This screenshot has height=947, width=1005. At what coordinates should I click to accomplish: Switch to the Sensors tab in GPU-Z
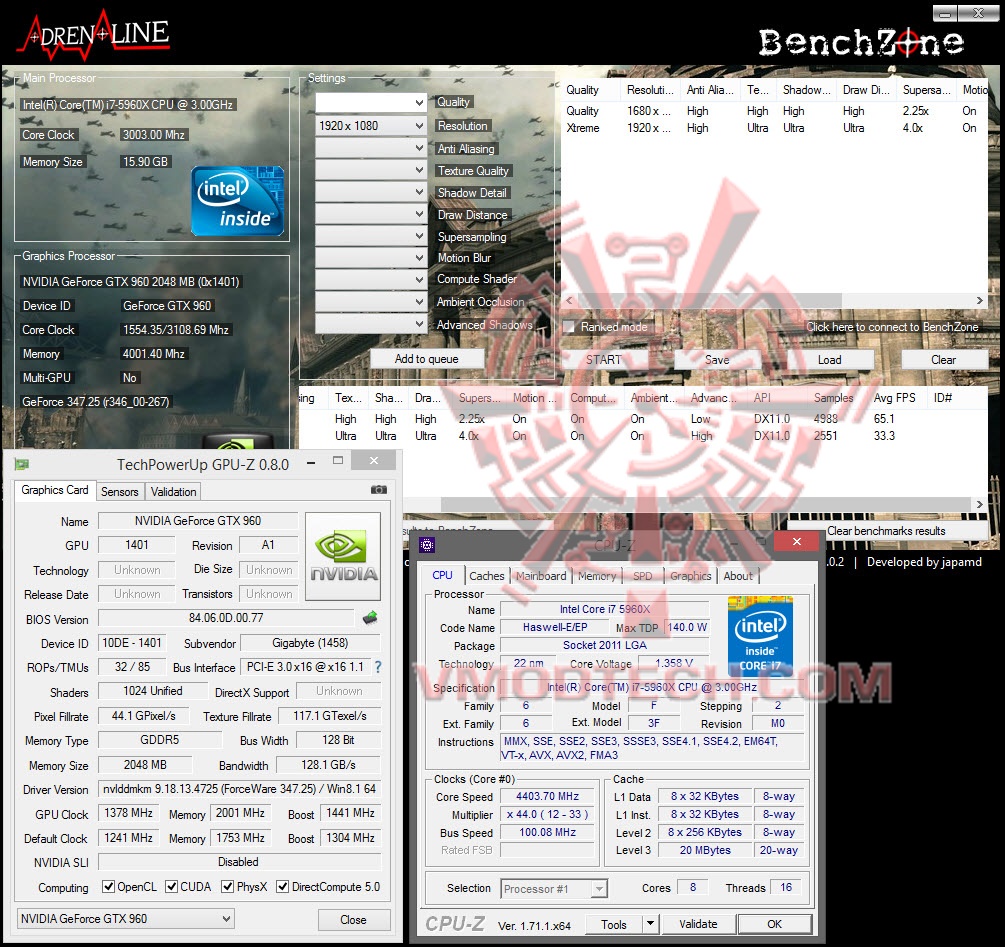pos(120,491)
